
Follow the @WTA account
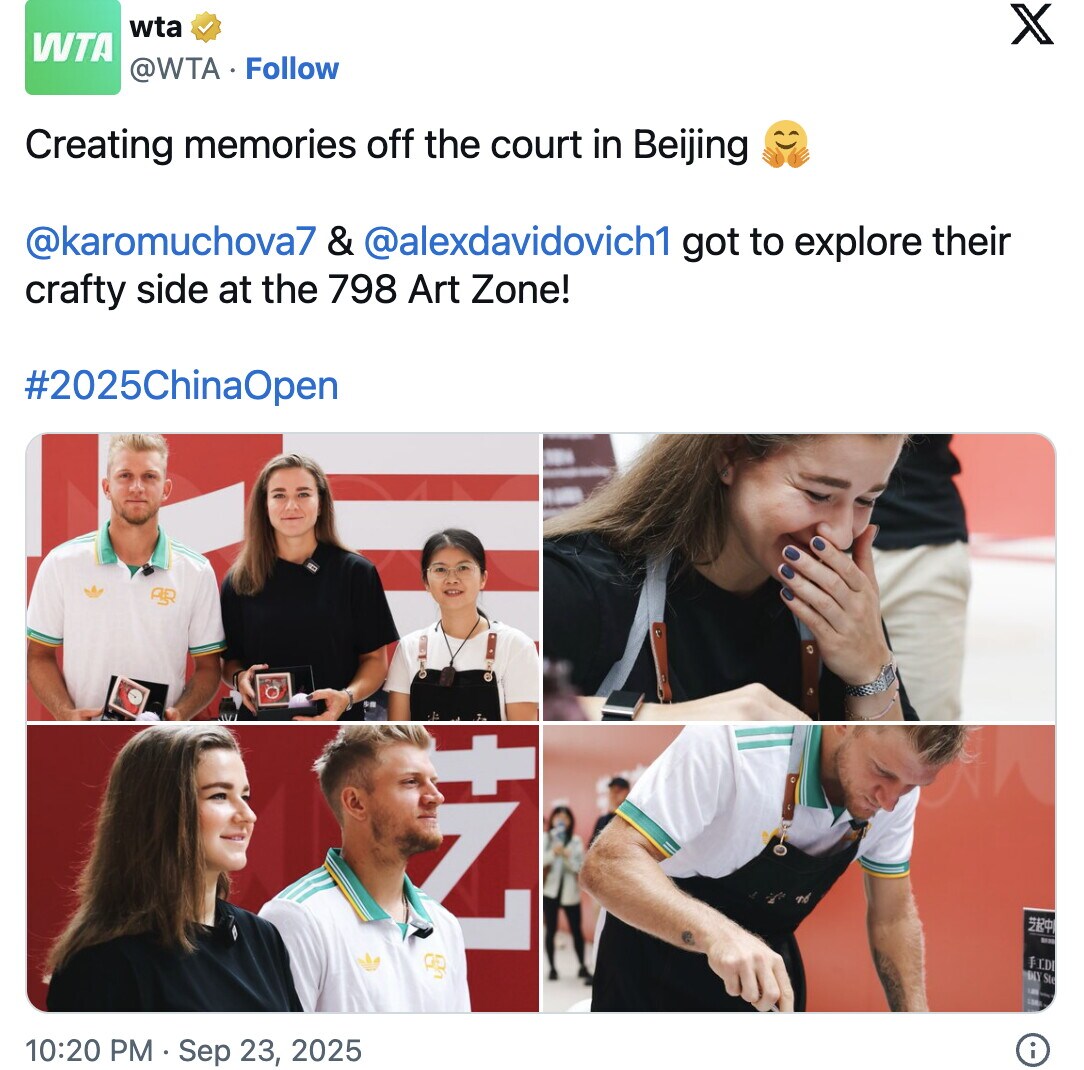coord(292,69)
